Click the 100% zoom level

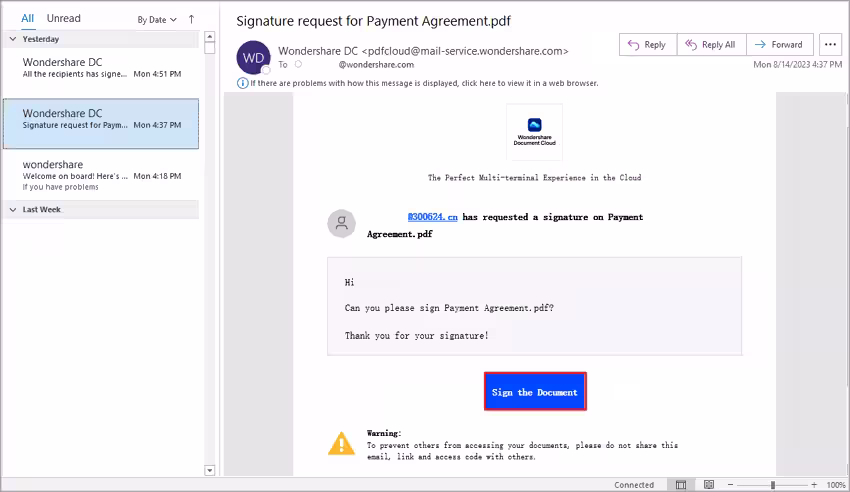[x=836, y=484]
